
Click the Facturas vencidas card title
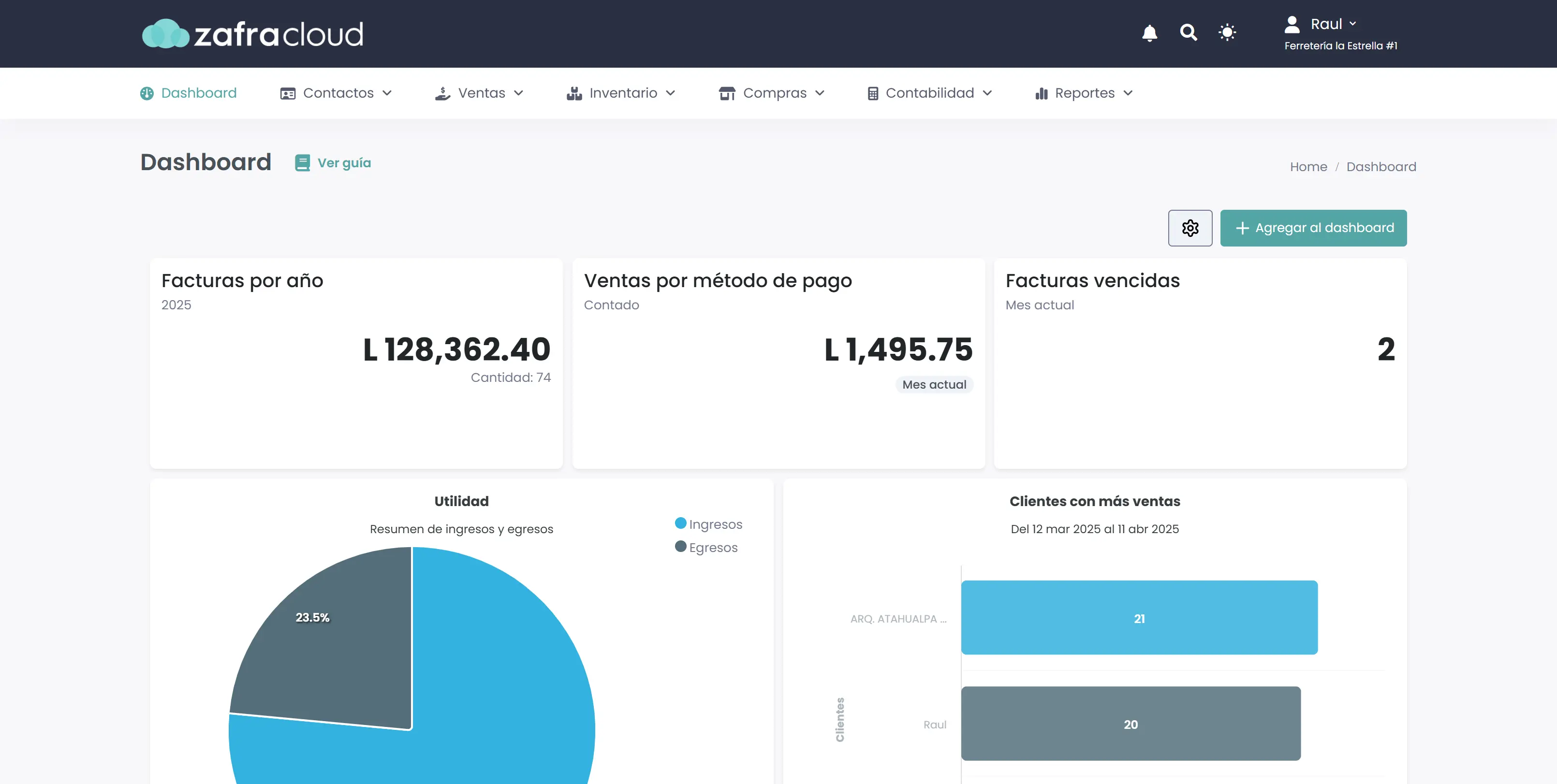1093,281
